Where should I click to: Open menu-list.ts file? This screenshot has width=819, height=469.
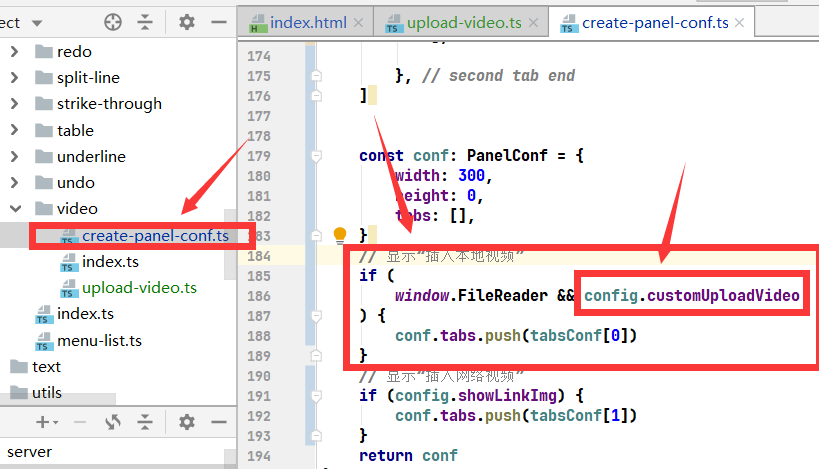coord(88,341)
